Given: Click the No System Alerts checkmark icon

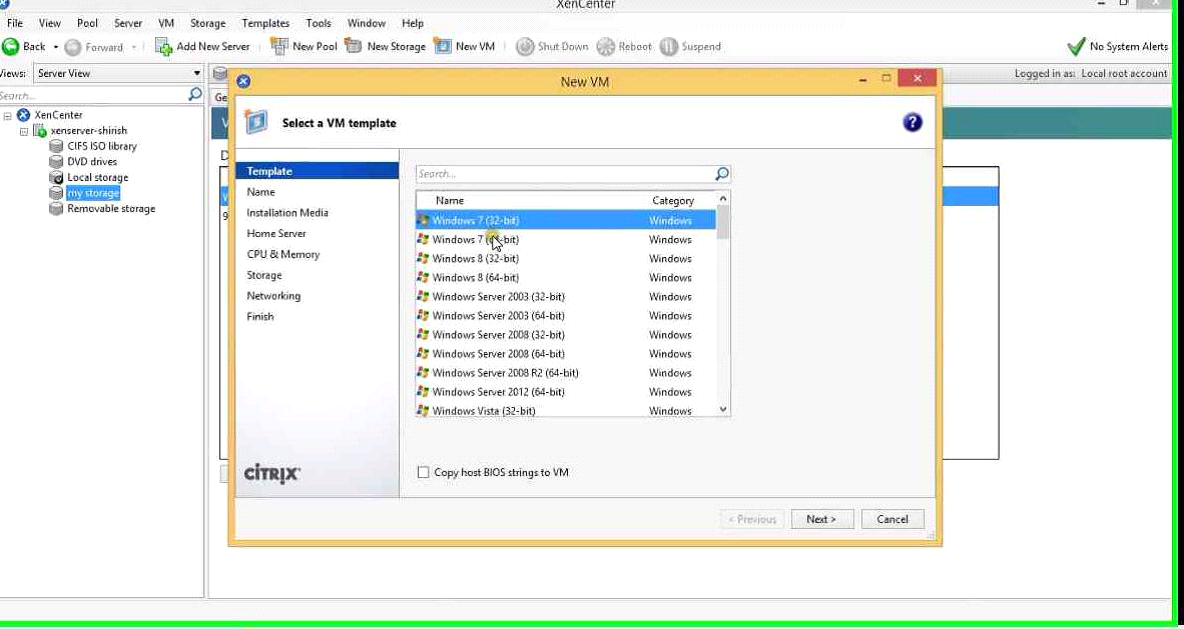Looking at the screenshot, I should tap(1076, 47).
